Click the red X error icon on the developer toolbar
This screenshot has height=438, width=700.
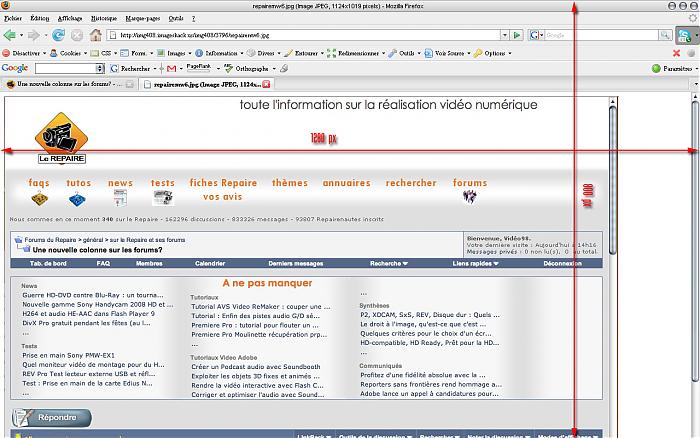[677, 53]
